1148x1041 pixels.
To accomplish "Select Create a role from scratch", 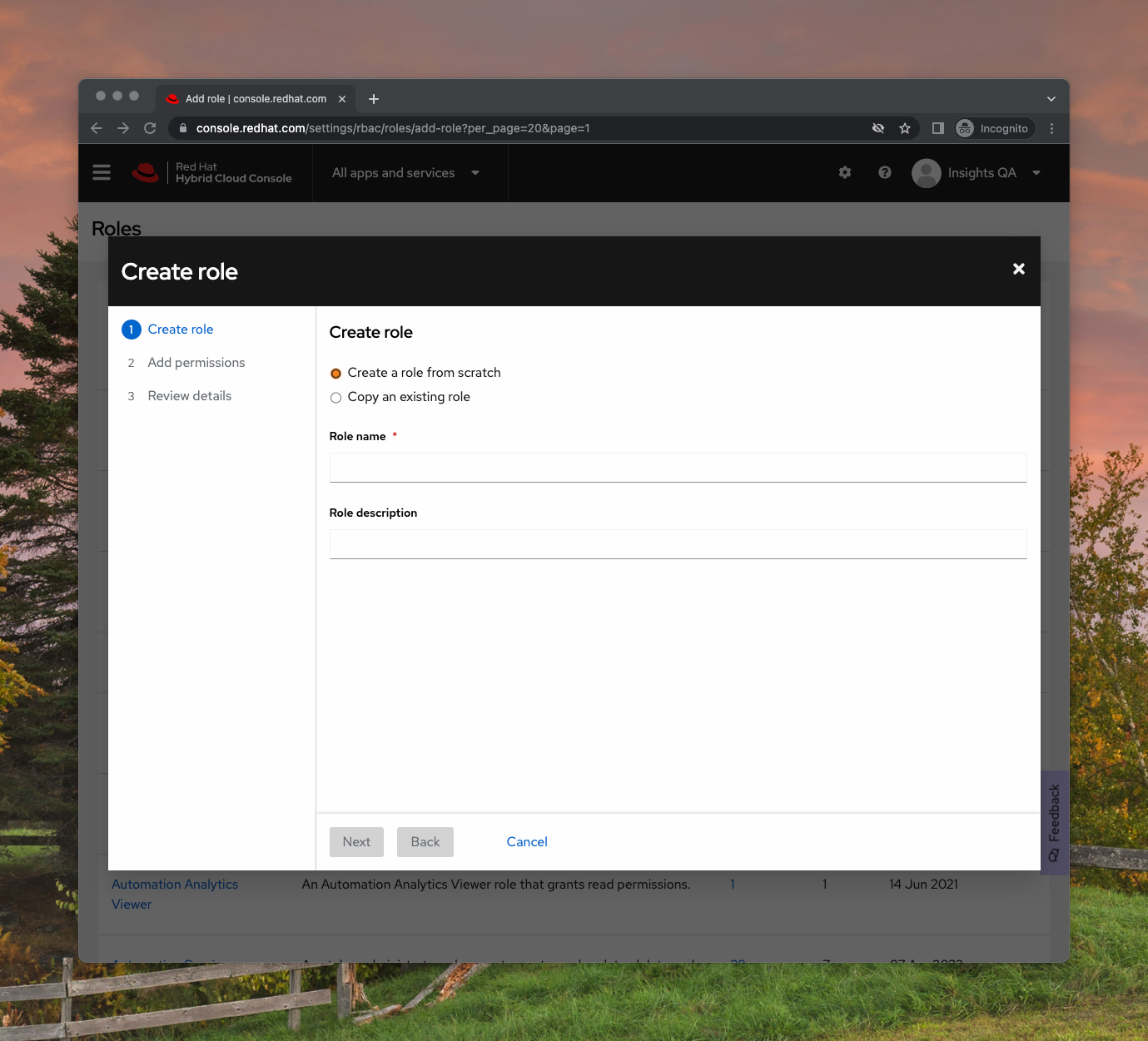I will pos(336,374).
